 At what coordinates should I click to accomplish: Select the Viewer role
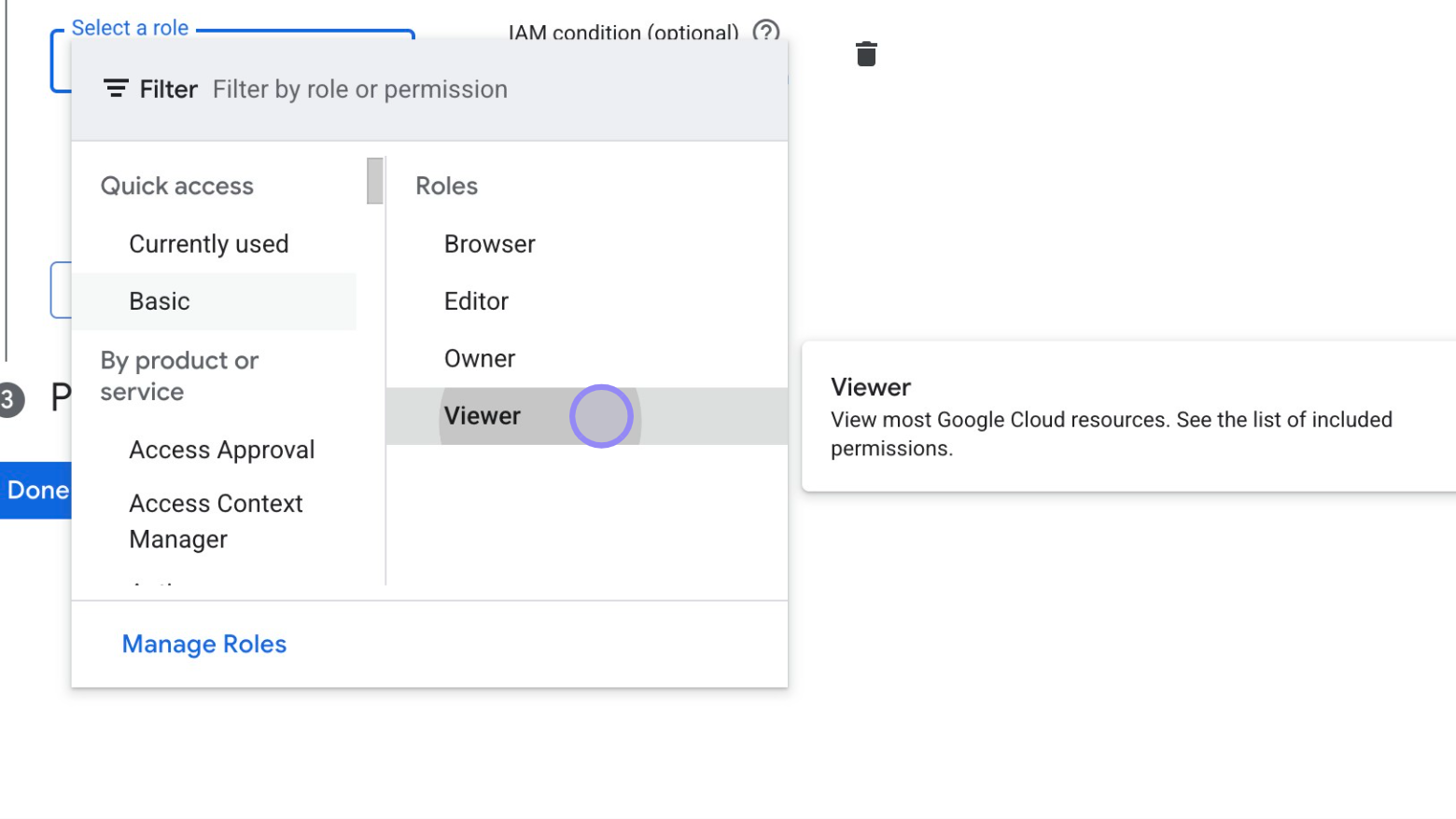483,416
